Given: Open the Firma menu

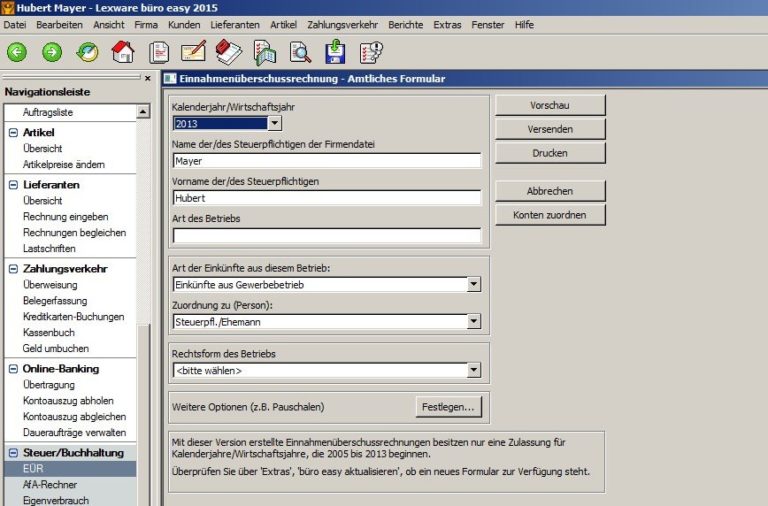Looking at the screenshot, I should coord(146,24).
